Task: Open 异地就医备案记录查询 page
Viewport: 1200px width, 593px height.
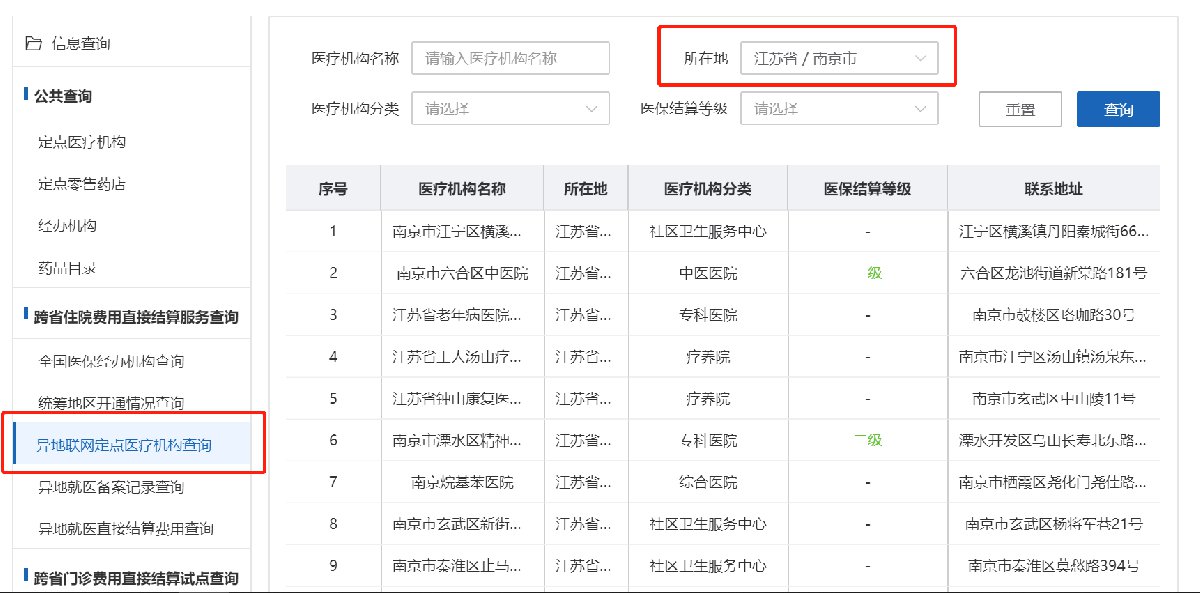Action: coord(111,487)
